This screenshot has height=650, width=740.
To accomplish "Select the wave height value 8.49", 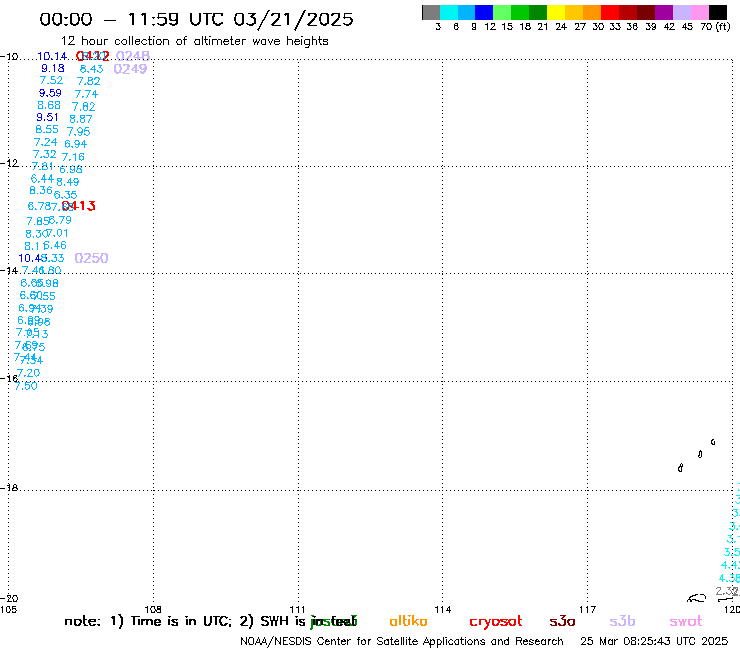I will coord(67,182).
